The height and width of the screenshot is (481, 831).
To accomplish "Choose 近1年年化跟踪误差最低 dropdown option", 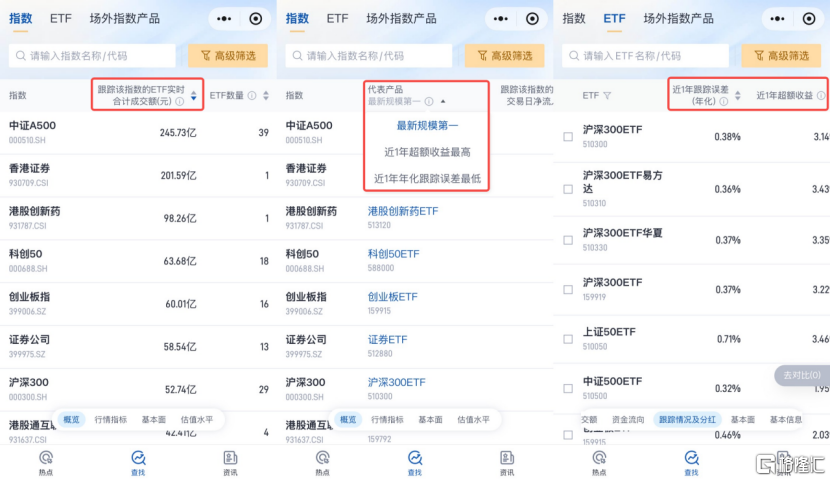I will click(427, 179).
